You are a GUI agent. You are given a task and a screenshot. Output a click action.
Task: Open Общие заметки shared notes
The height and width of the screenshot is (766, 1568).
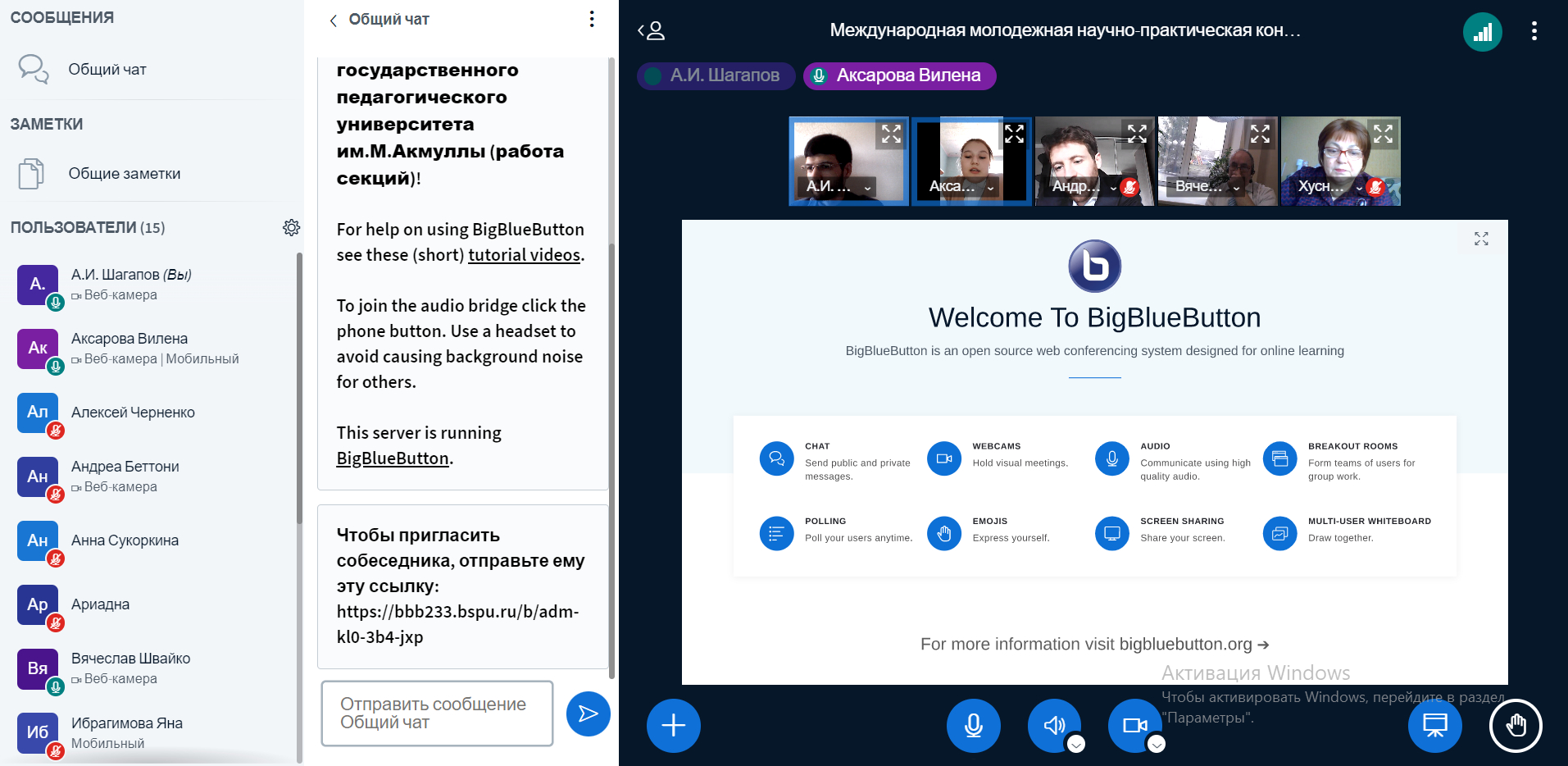(x=124, y=174)
